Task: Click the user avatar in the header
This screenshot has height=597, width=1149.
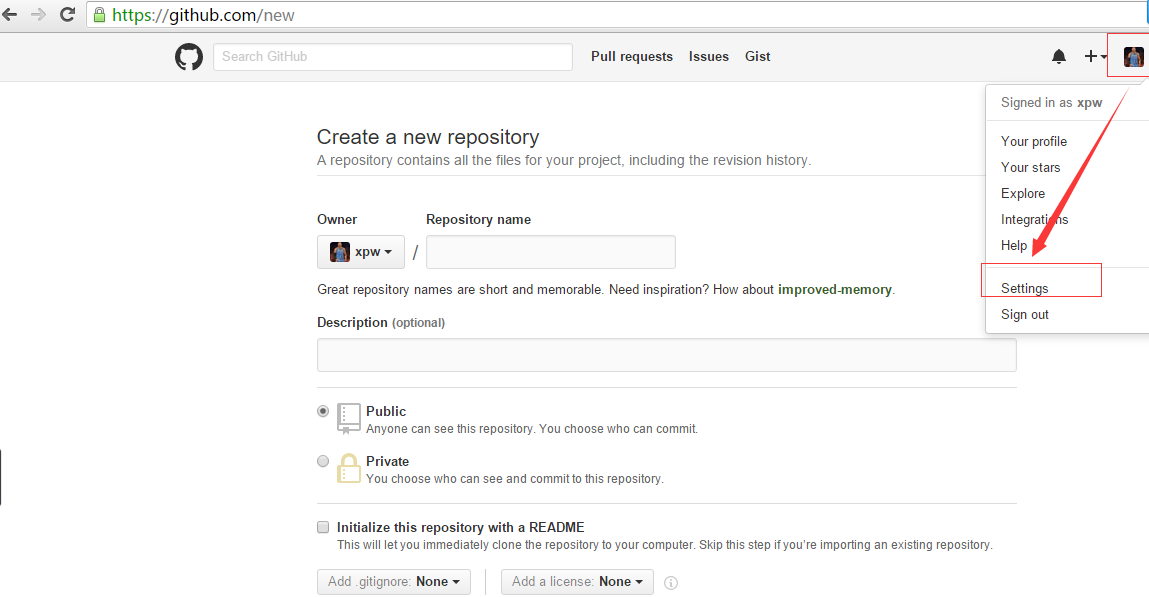Action: 1133,56
